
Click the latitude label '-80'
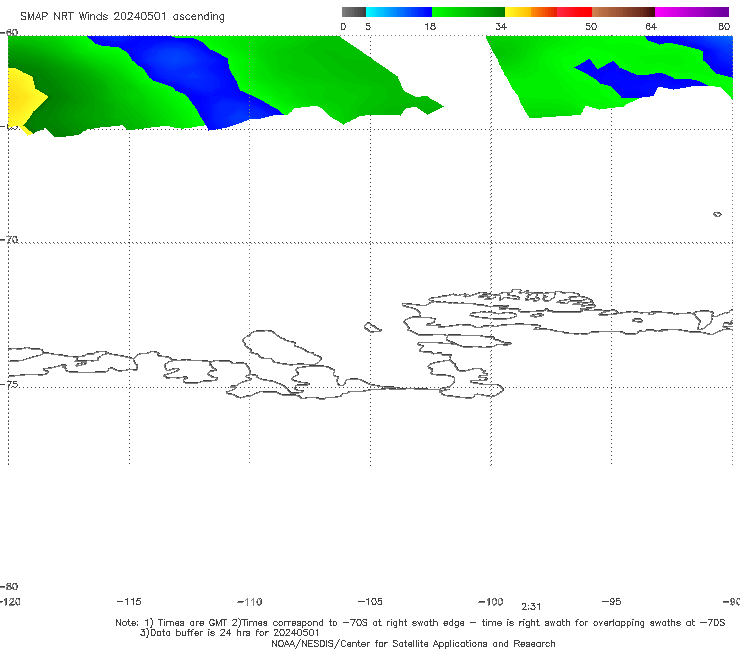pyautogui.click(x=9, y=586)
